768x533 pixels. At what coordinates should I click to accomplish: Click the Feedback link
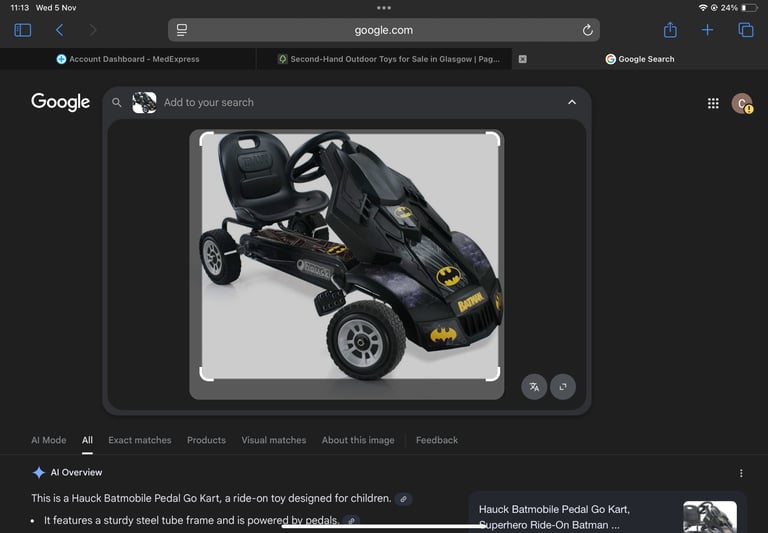[436, 440]
